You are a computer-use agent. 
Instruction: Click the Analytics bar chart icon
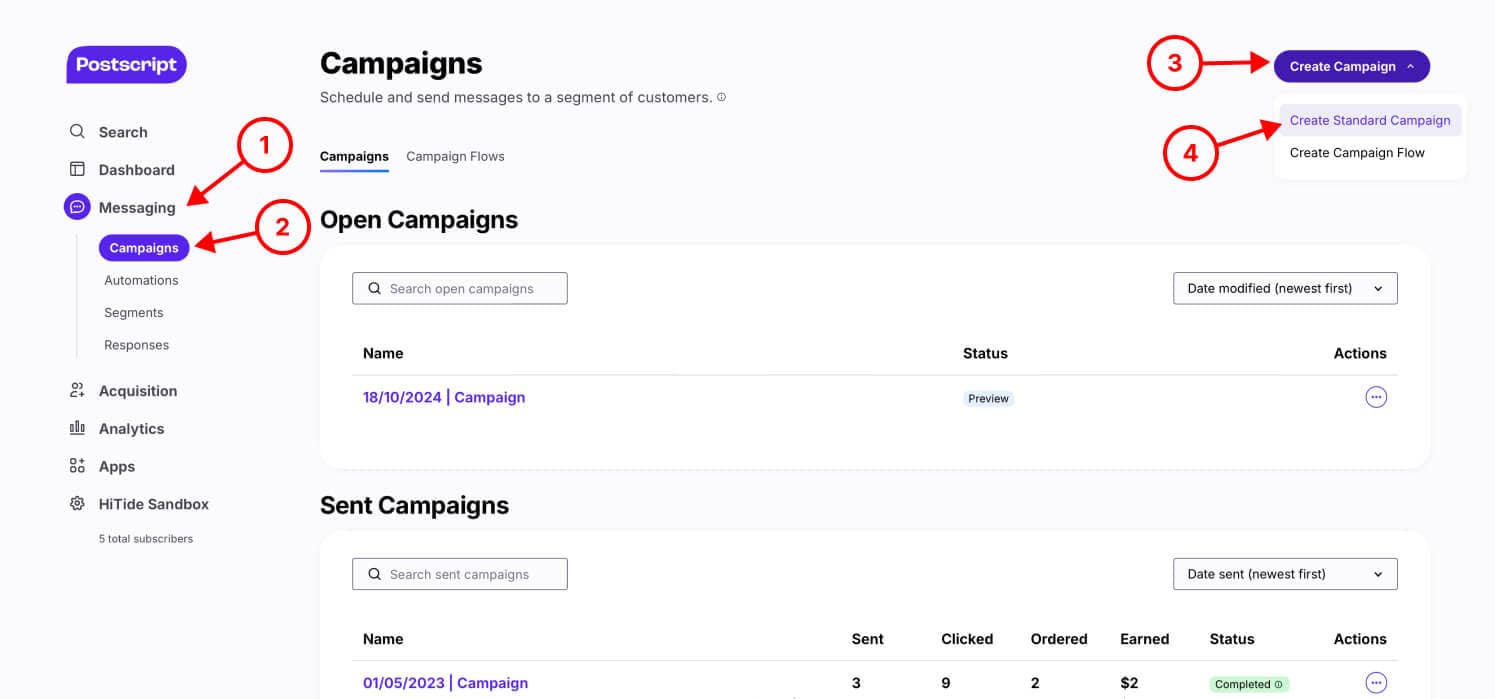tap(77, 428)
